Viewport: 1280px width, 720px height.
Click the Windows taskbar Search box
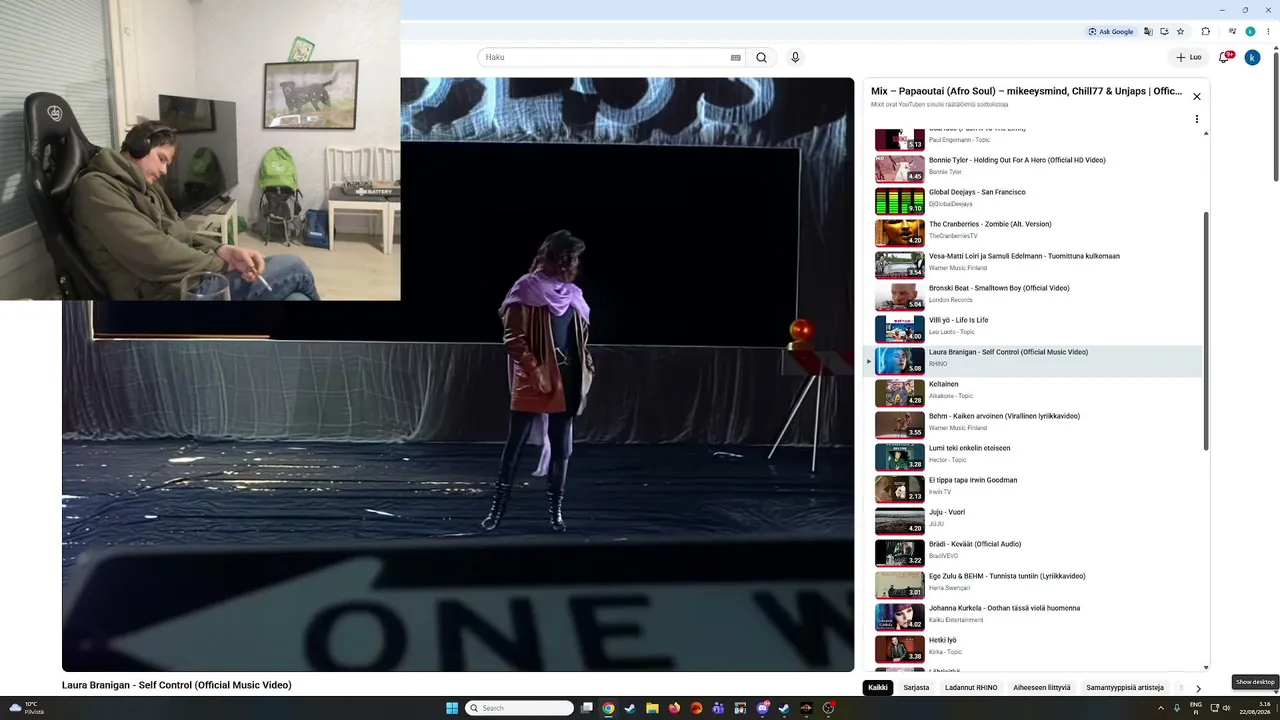[x=520, y=708]
